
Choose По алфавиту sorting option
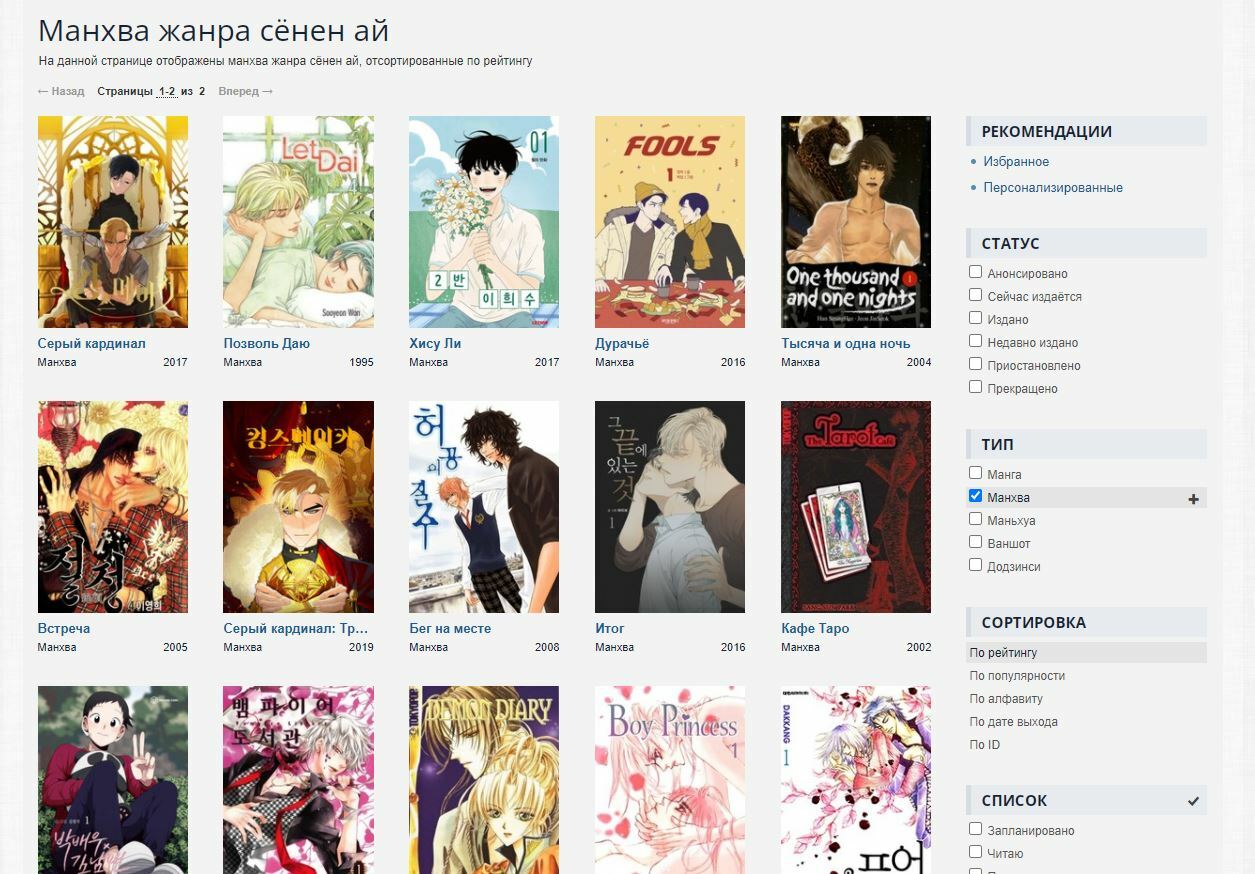pyautogui.click(x=1006, y=699)
